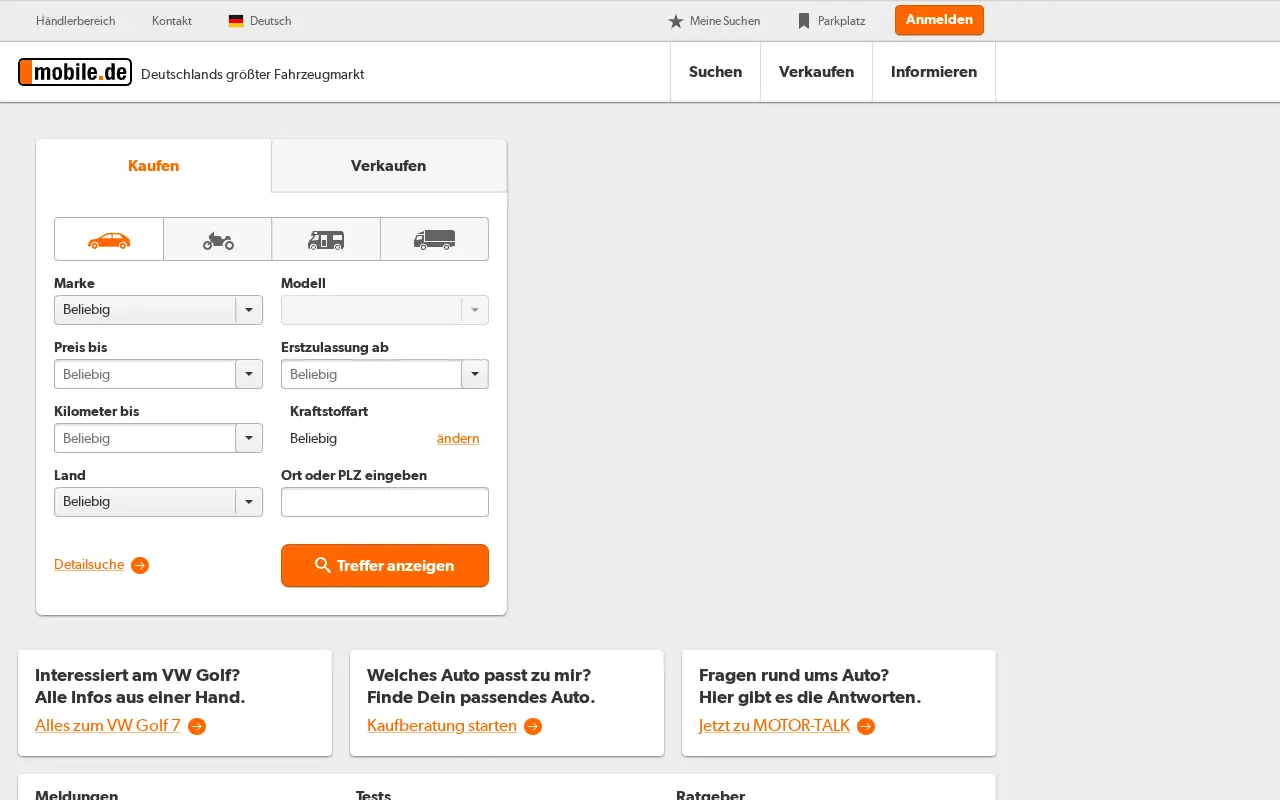Click the Anmelden button
This screenshot has height=800, width=1280.
pyautogui.click(x=939, y=20)
